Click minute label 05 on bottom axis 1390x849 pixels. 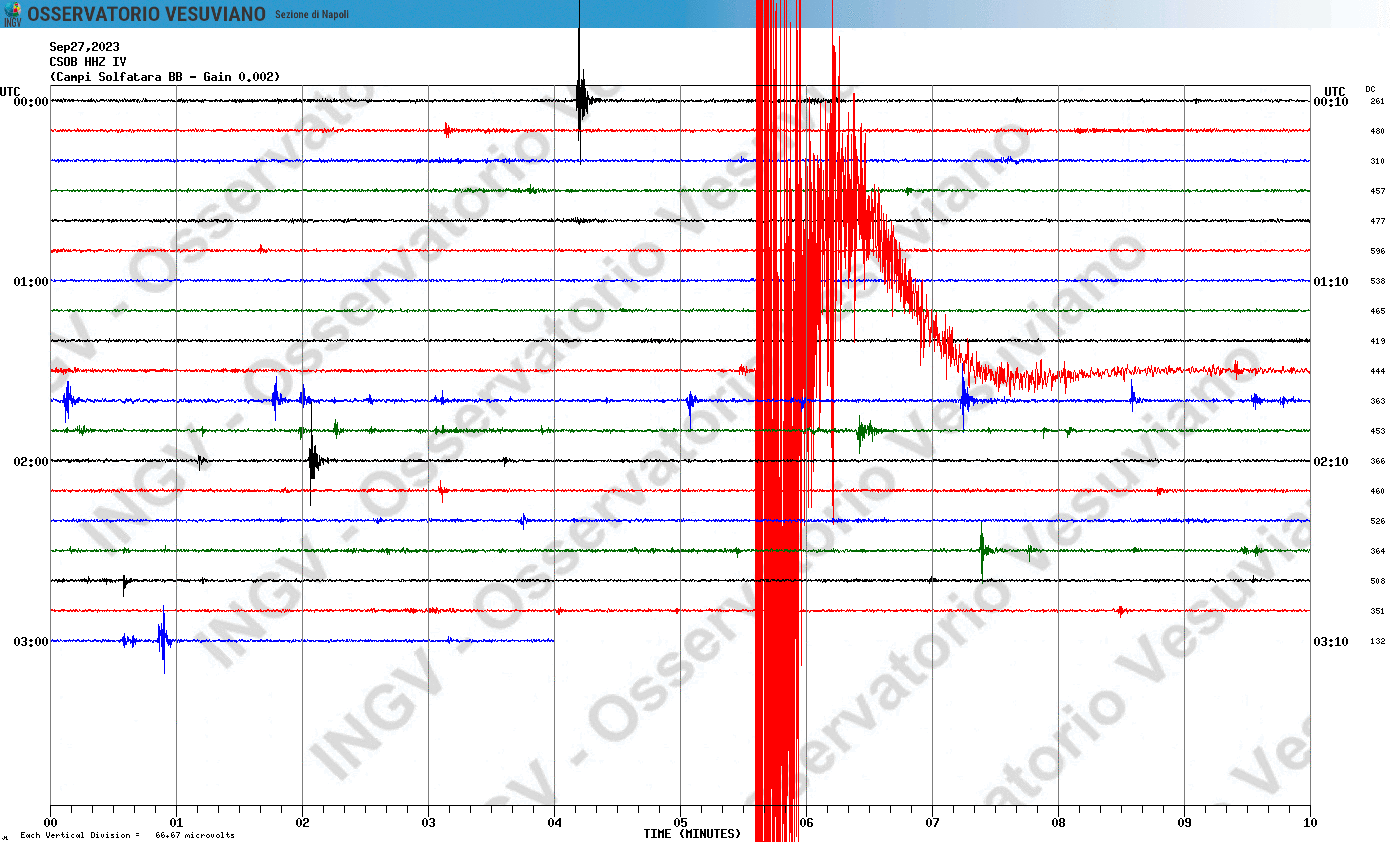pos(680,823)
